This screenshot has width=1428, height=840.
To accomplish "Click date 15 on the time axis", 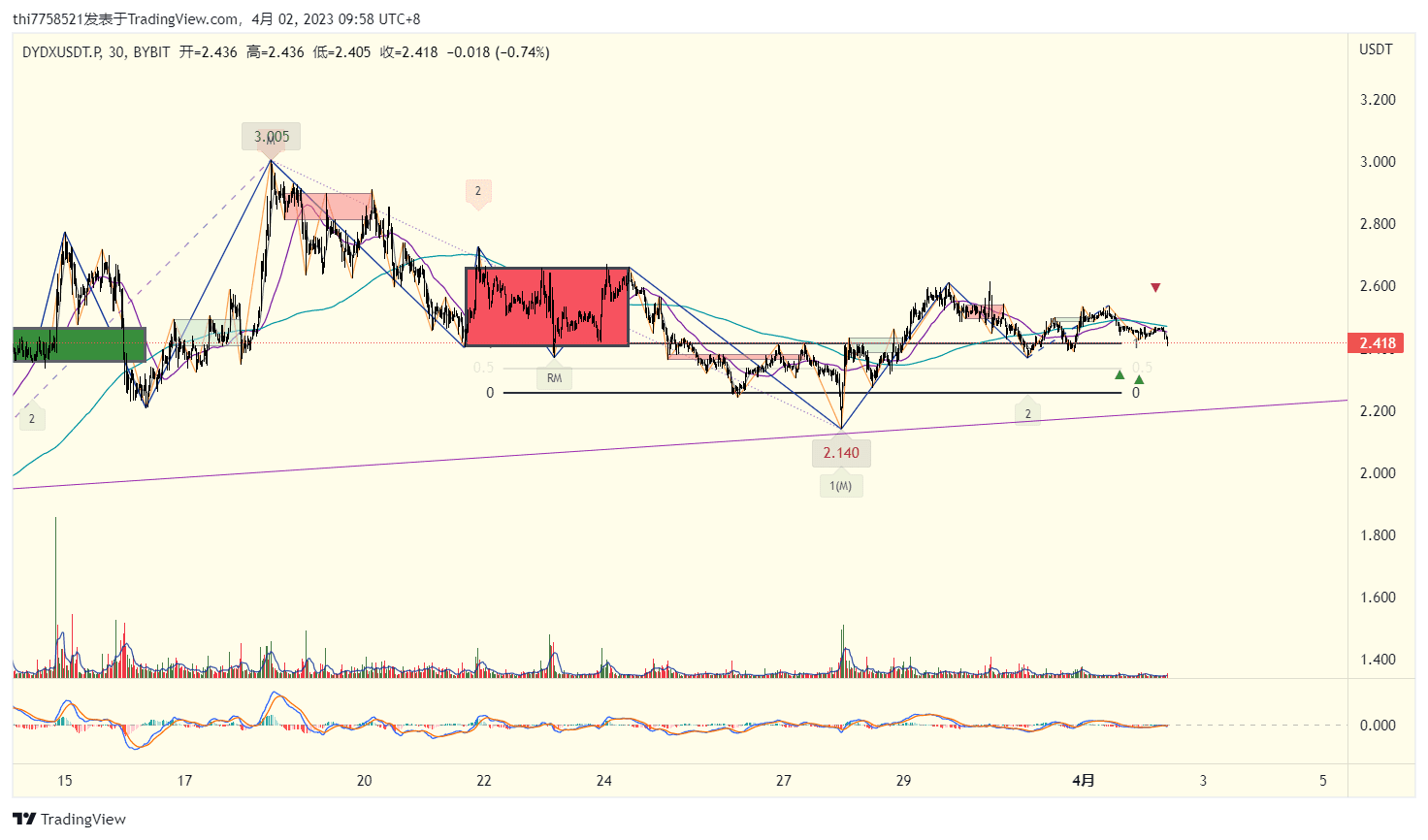I will [x=65, y=781].
